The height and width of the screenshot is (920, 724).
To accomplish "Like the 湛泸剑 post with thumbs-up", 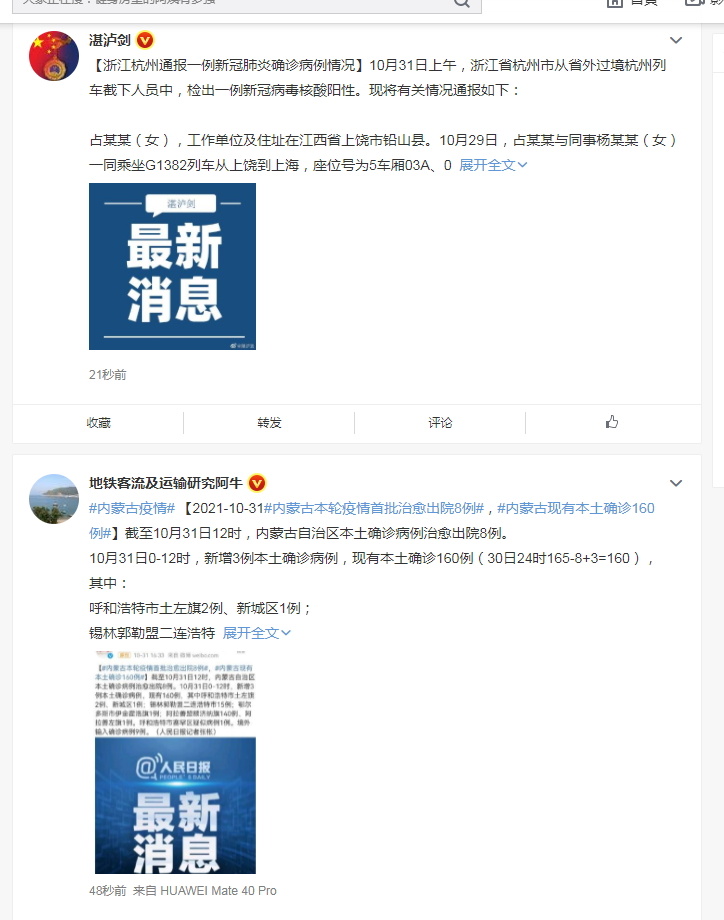I will (612, 422).
